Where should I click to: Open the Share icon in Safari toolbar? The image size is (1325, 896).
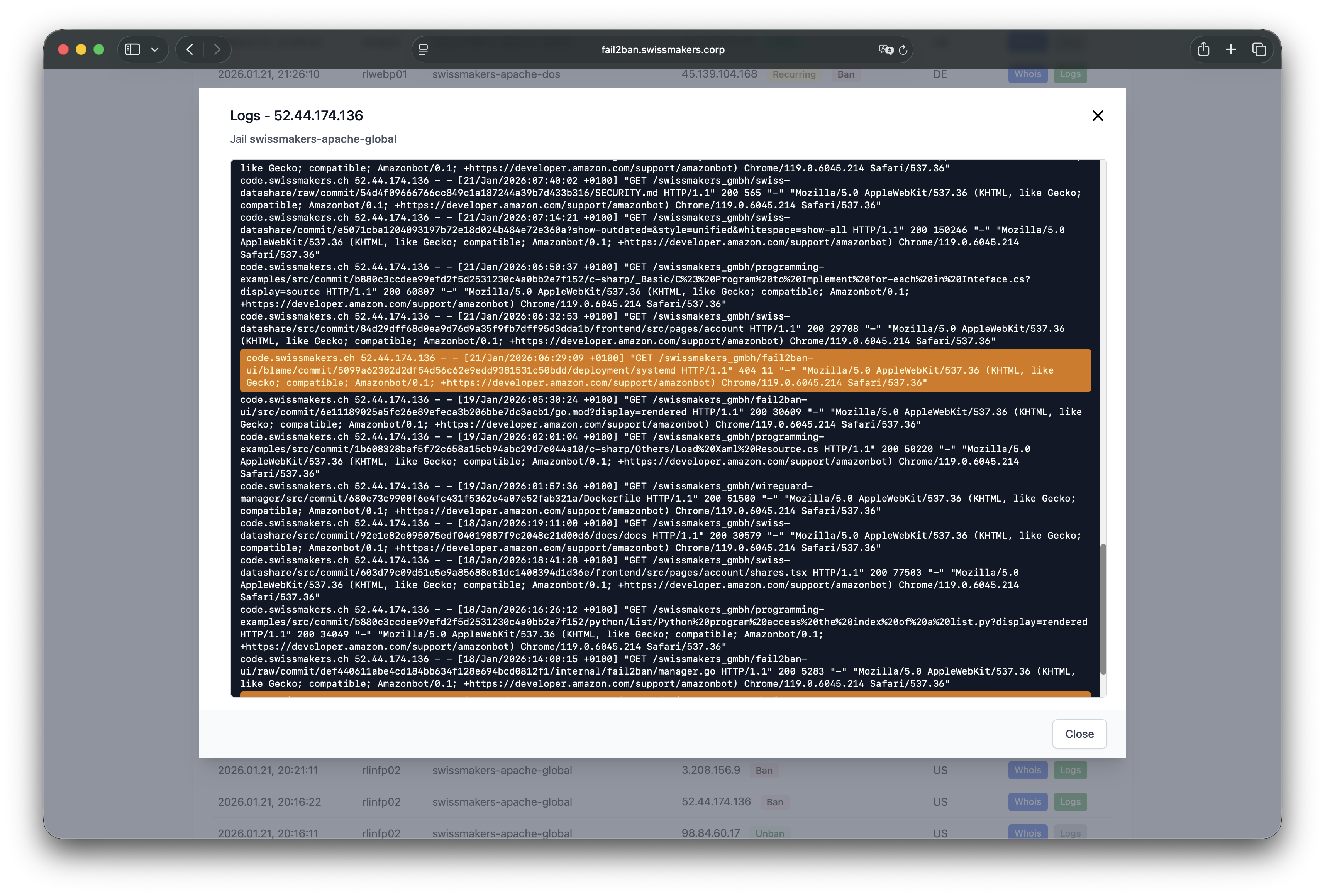pyautogui.click(x=1203, y=50)
